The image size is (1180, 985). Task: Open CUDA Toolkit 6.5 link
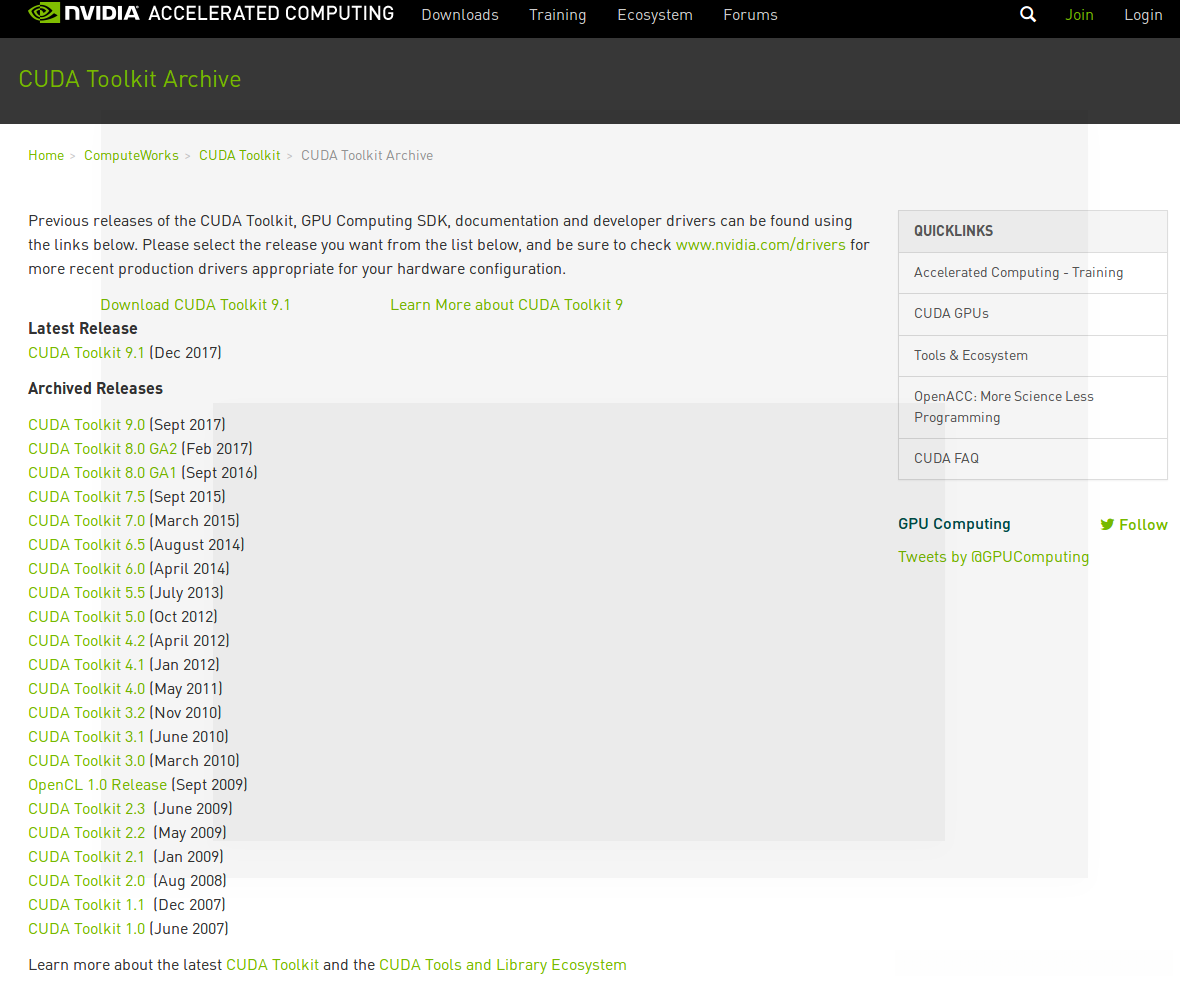87,545
